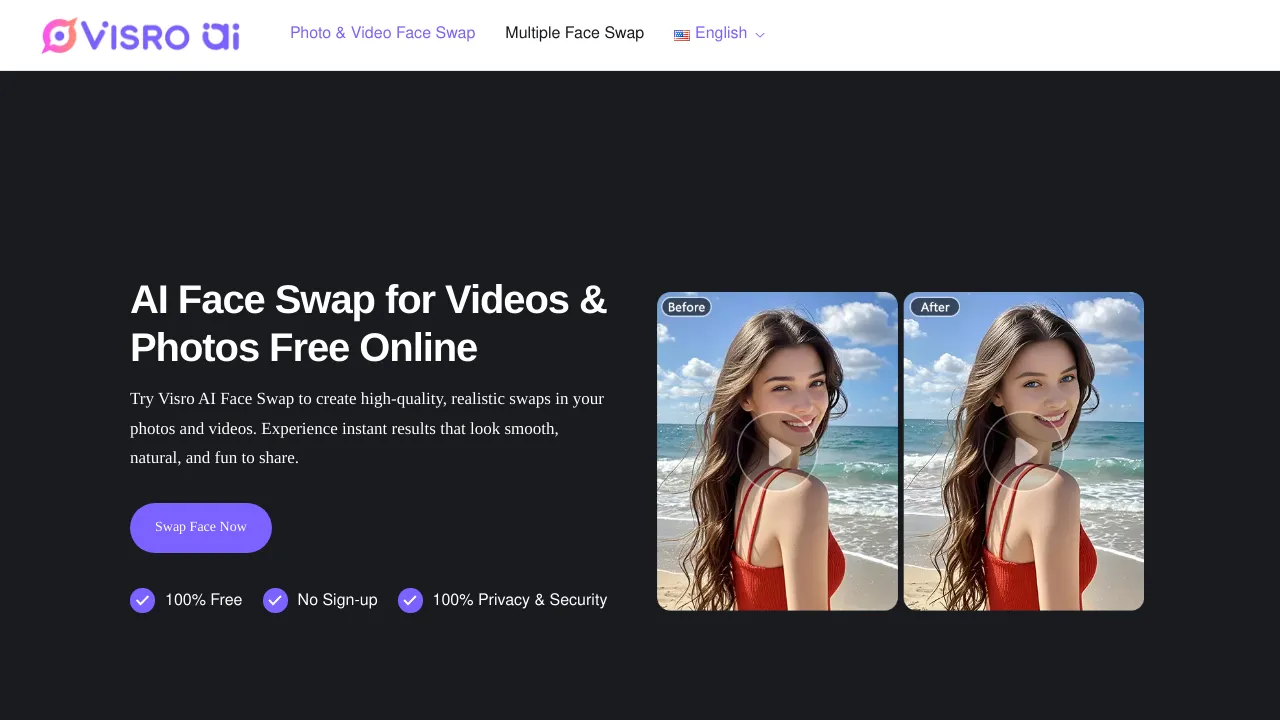Viewport: 1280px width, 720px height.
Task: Open the Photo & Video Face Swap page
Action: pyautogui.click(x=382, y=33)
